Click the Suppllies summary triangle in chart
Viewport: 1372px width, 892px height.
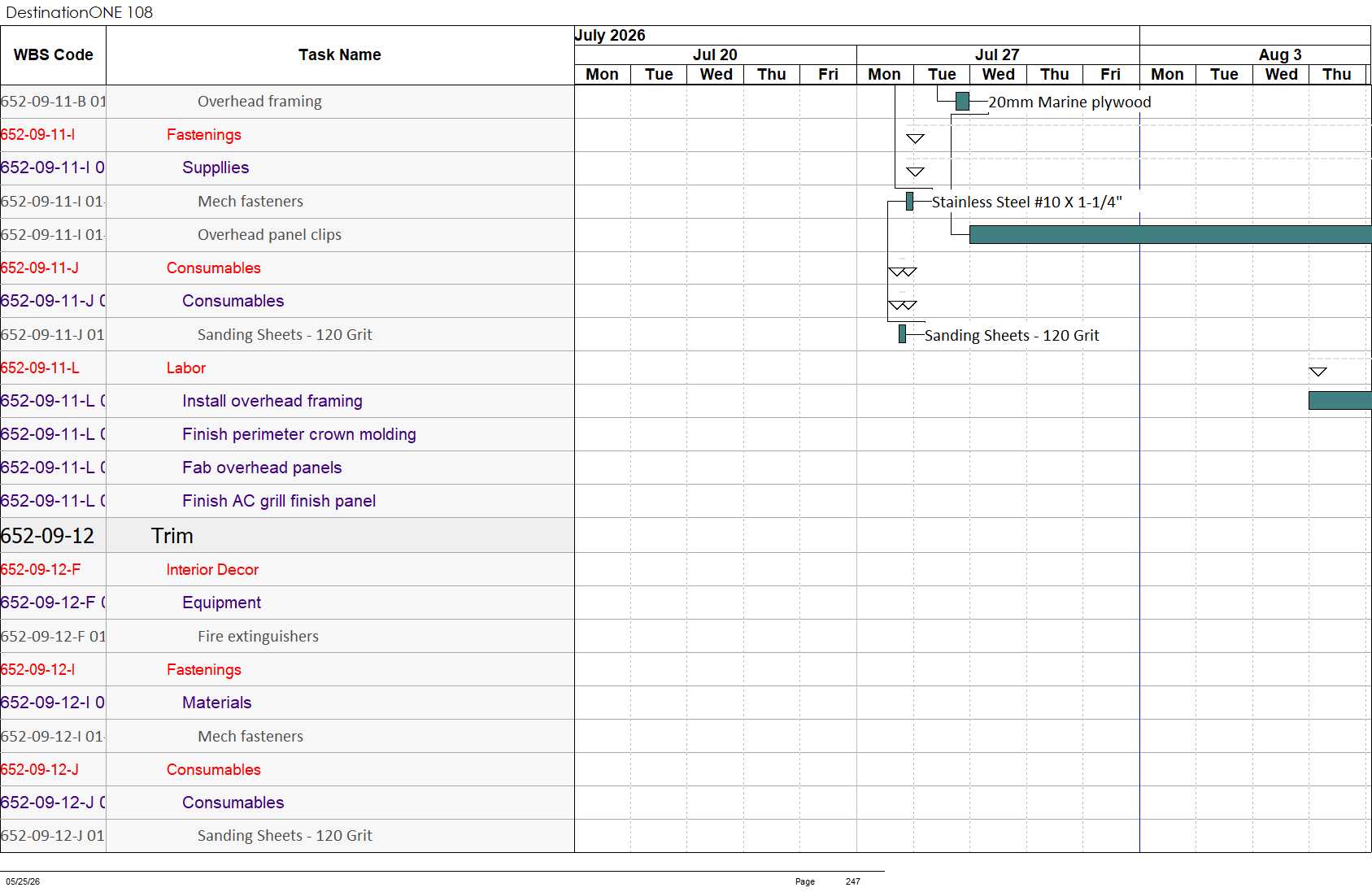(x=915, y=172)
